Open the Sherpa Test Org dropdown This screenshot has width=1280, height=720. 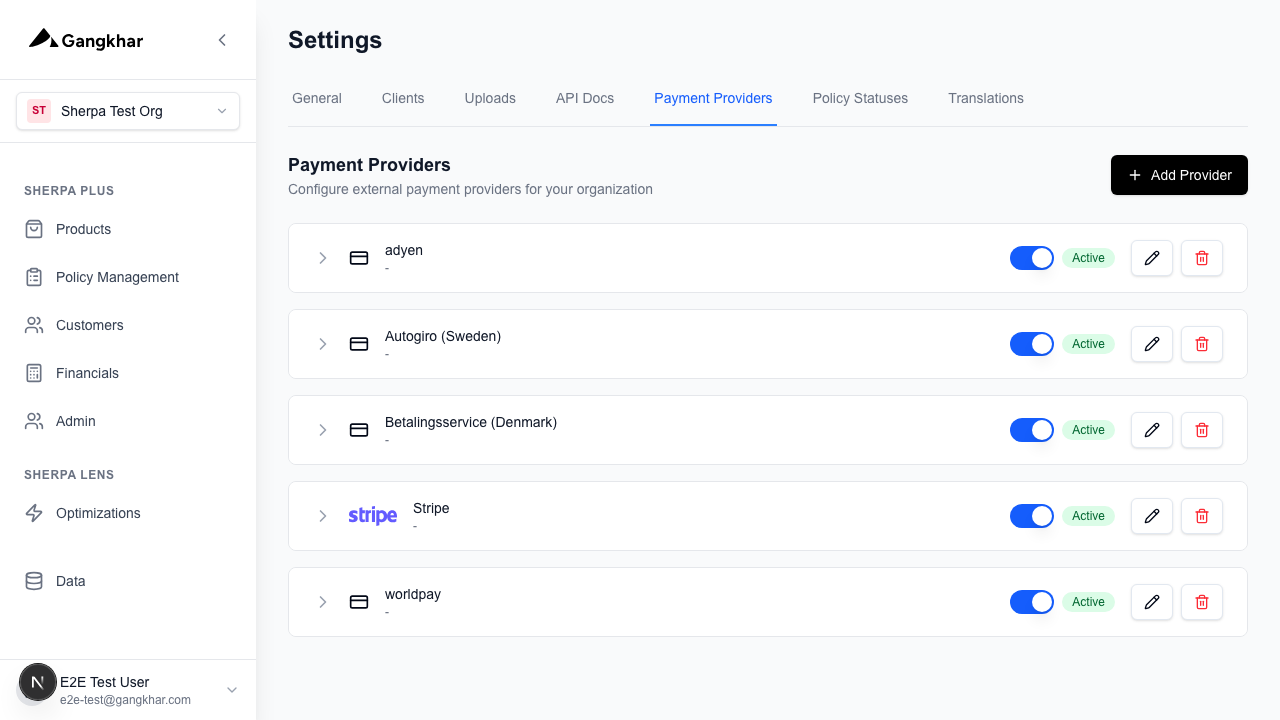point(128,111)
